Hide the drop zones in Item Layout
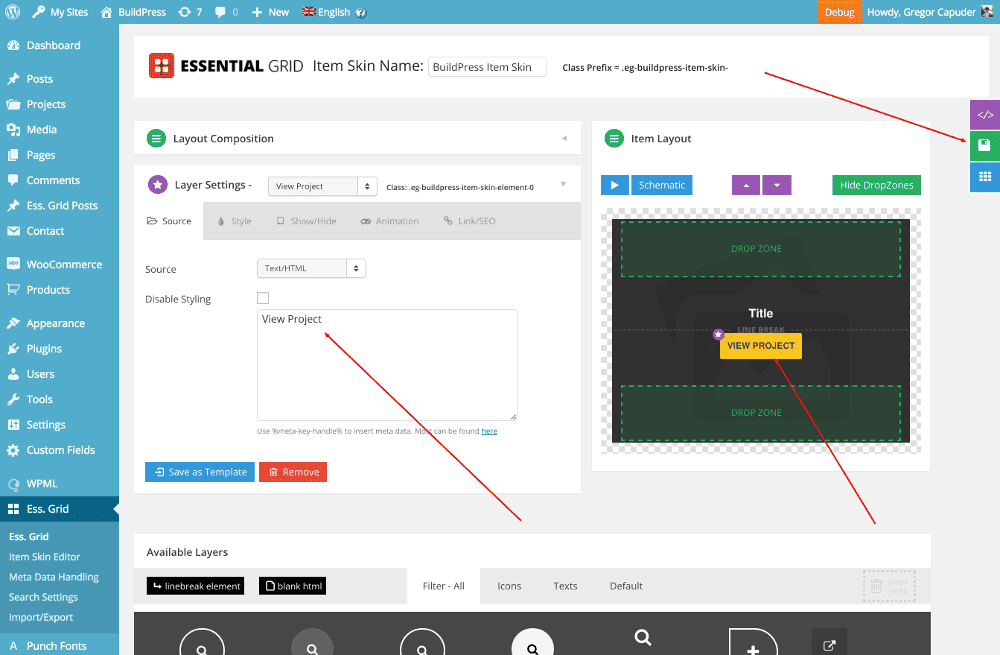The width and height of the screenshot is (1000, 655). (876, 185)
